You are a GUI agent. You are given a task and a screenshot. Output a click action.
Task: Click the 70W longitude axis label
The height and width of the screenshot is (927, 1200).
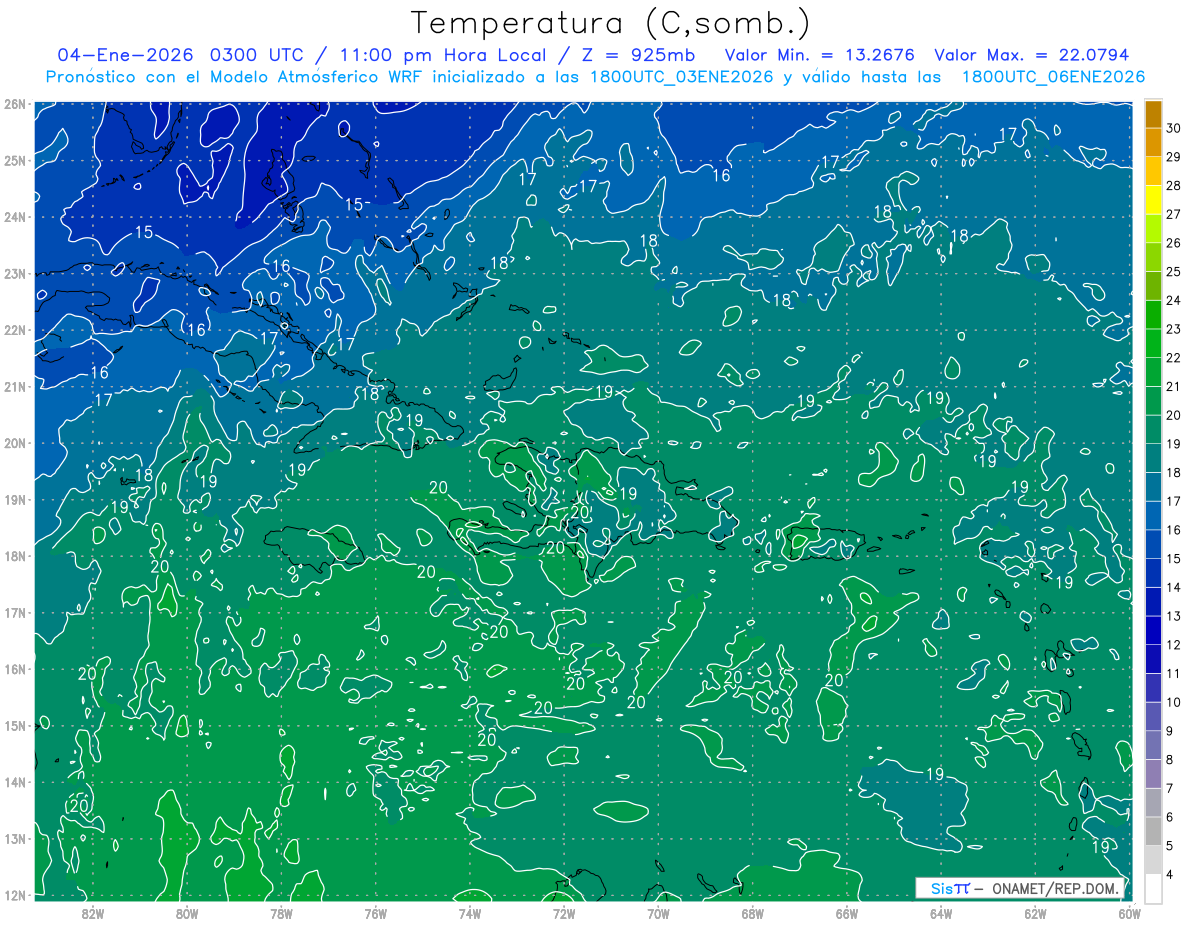pos(658,913)
